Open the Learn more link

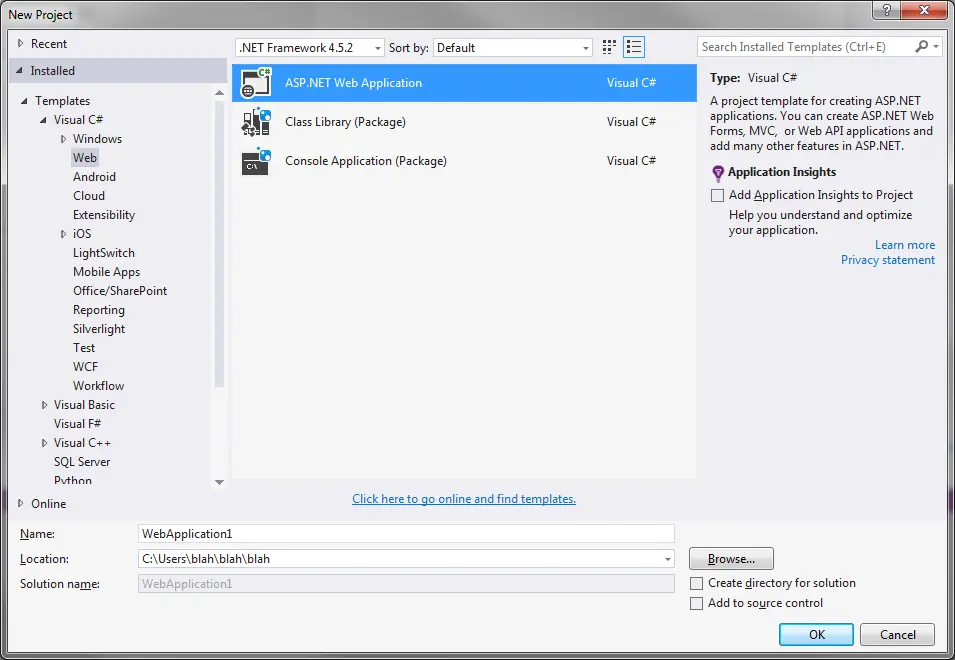coord(904,245)
